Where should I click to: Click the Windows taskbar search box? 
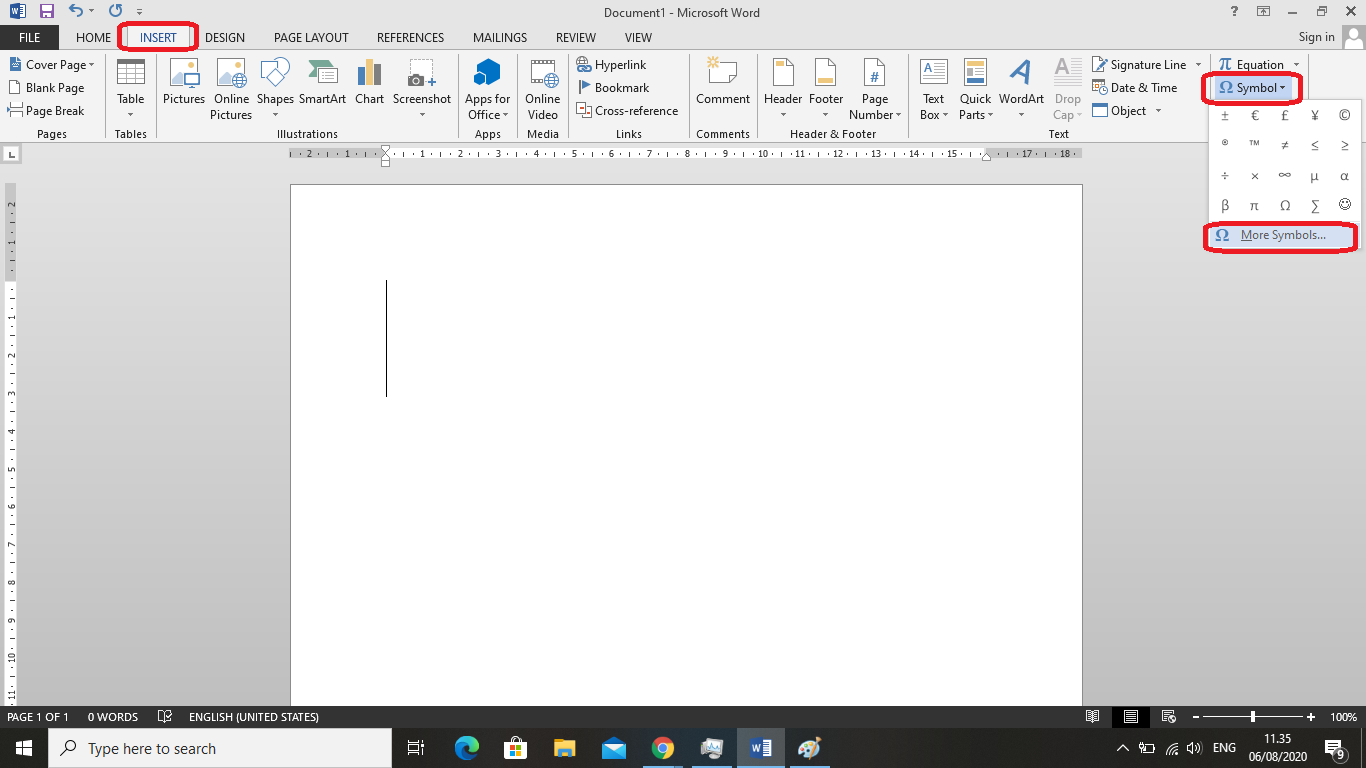(219, 748)
